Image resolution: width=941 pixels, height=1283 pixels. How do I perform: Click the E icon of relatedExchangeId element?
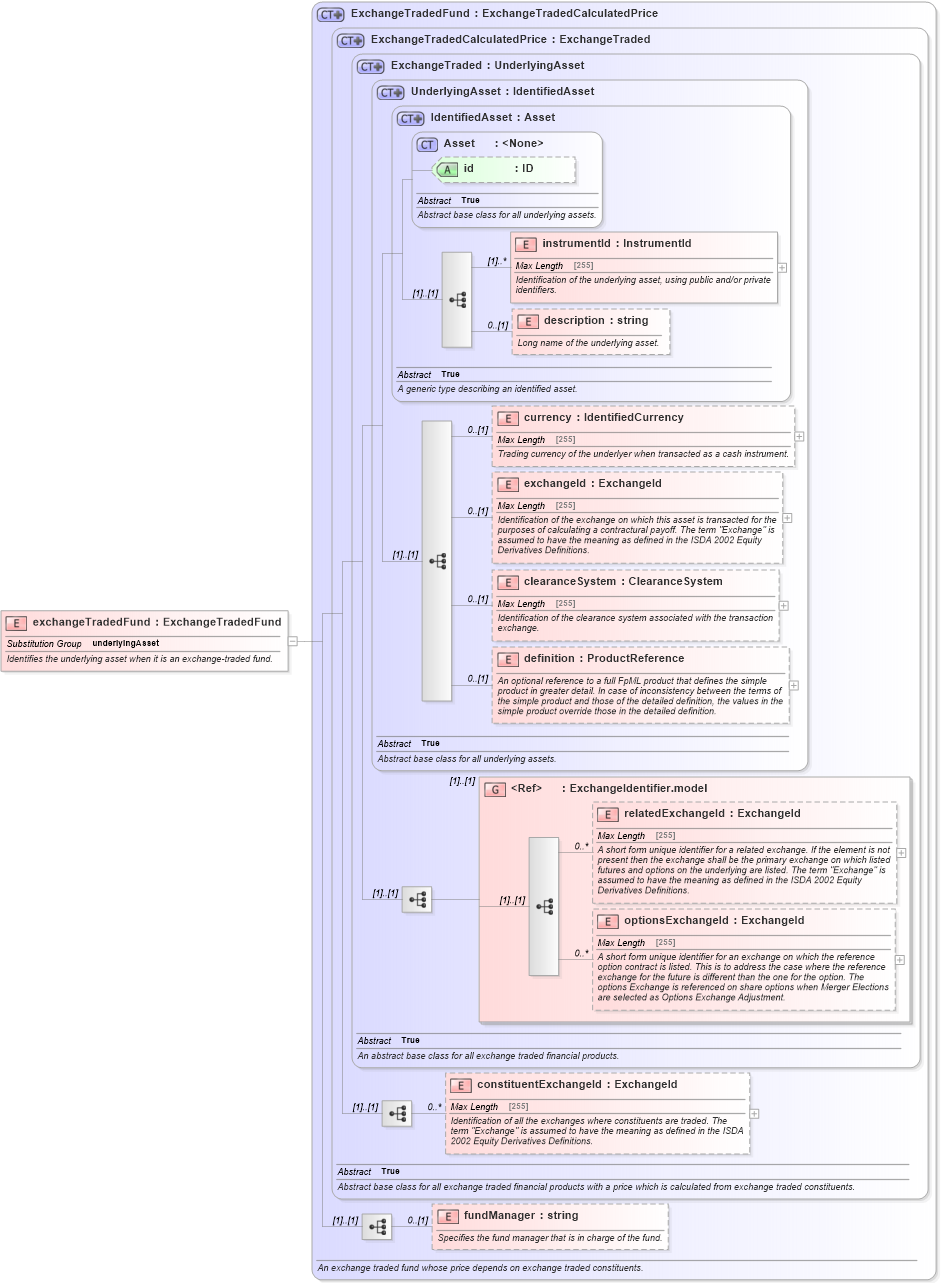pyautogui.click(x=609, y=815)
